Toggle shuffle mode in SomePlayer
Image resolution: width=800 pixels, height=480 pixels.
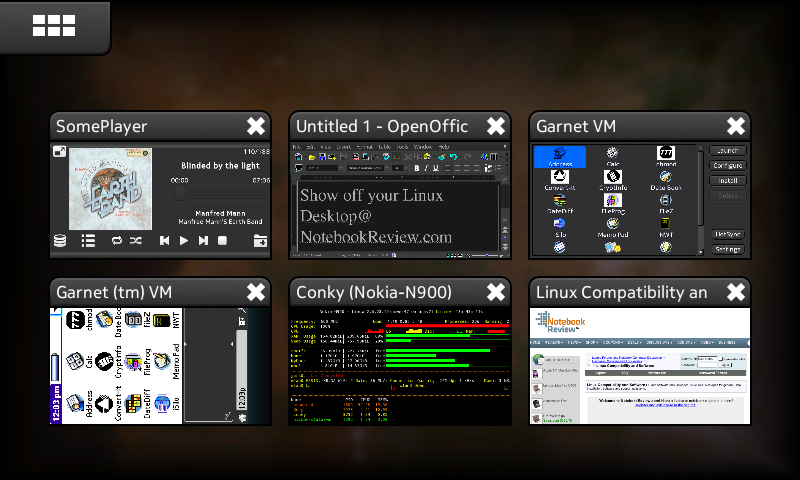136,240
